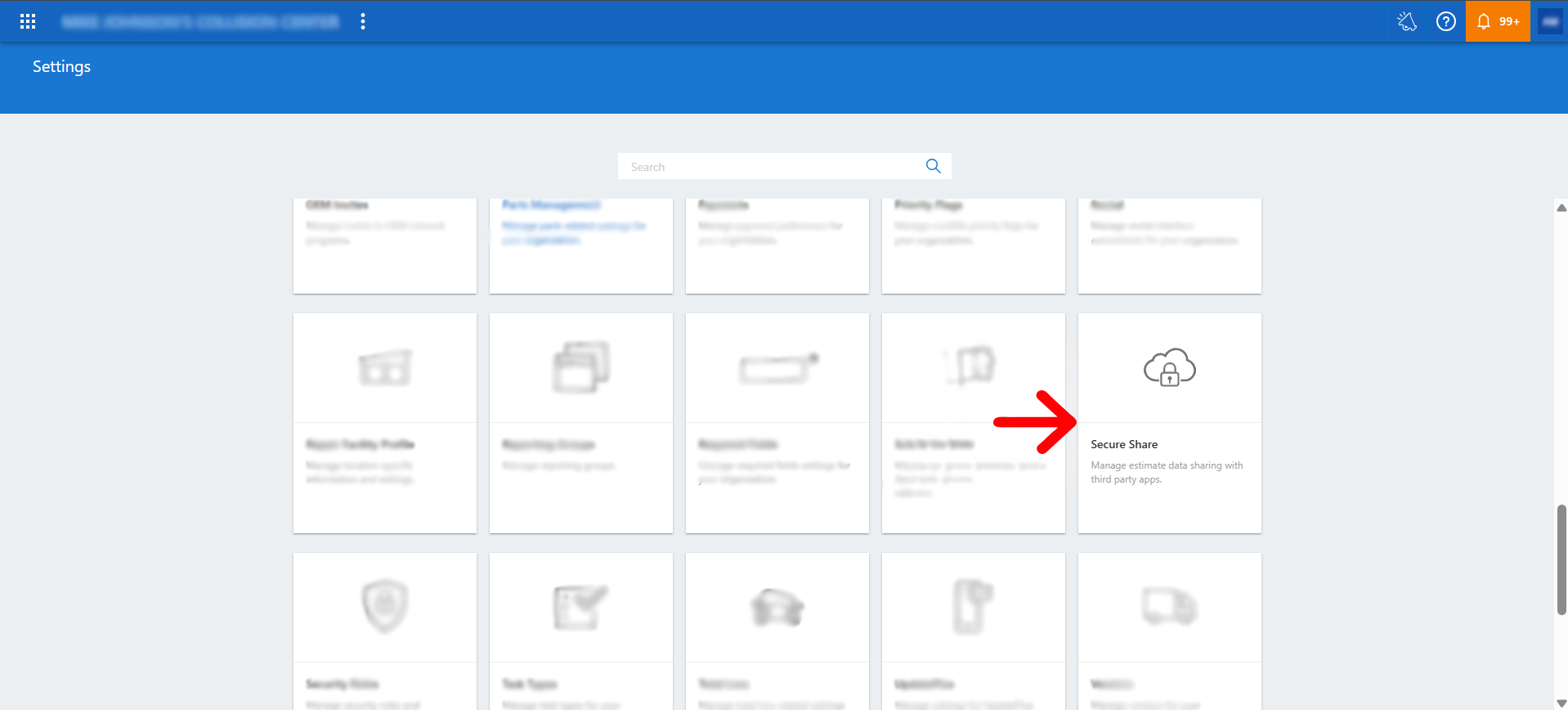
Task: Click the shield icon settings card
Action: point(385,631)
